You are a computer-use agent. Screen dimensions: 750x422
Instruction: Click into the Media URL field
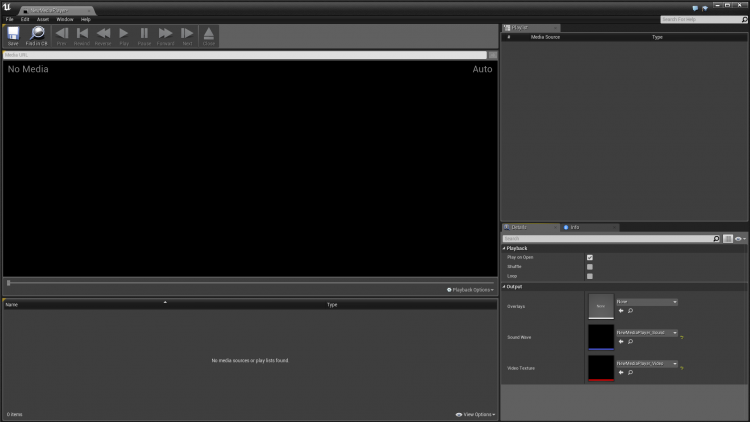click(x=244, y=55)
